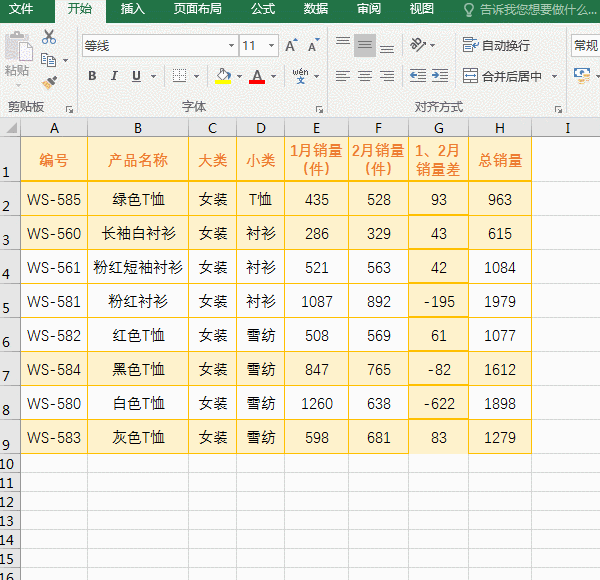
Task: Switch to the 公式 Formulas tab
Action: [263, 9]
